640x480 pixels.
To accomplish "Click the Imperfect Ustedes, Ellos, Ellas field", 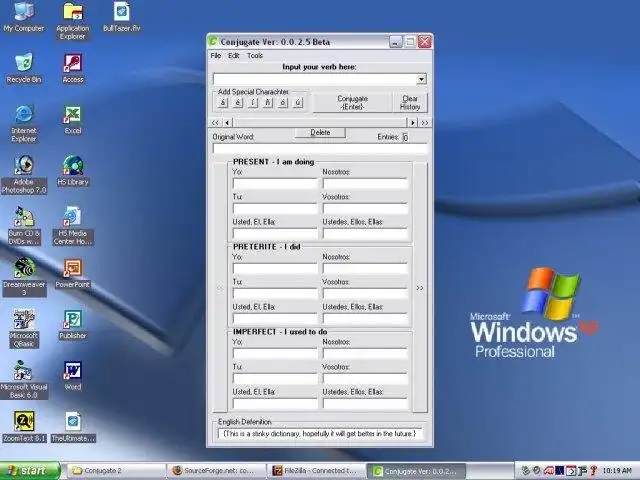I will coord(365,404).
